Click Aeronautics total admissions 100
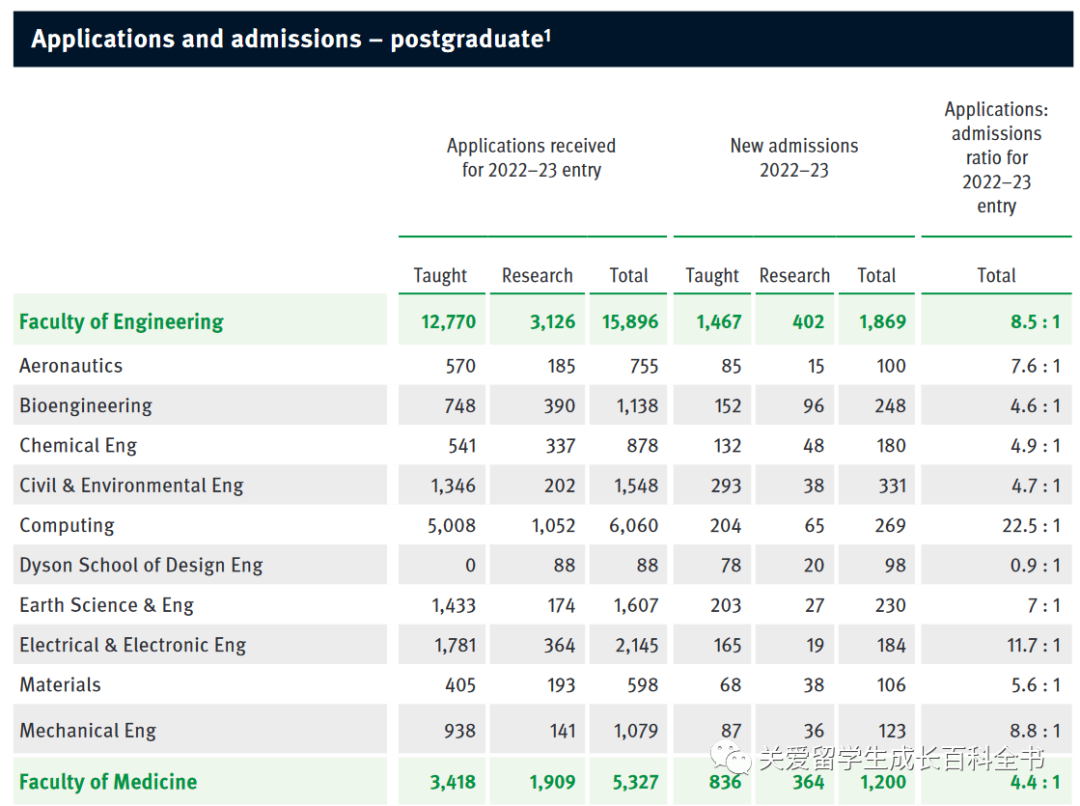This screenshot has height=806, width=1080. coord(891,366)
